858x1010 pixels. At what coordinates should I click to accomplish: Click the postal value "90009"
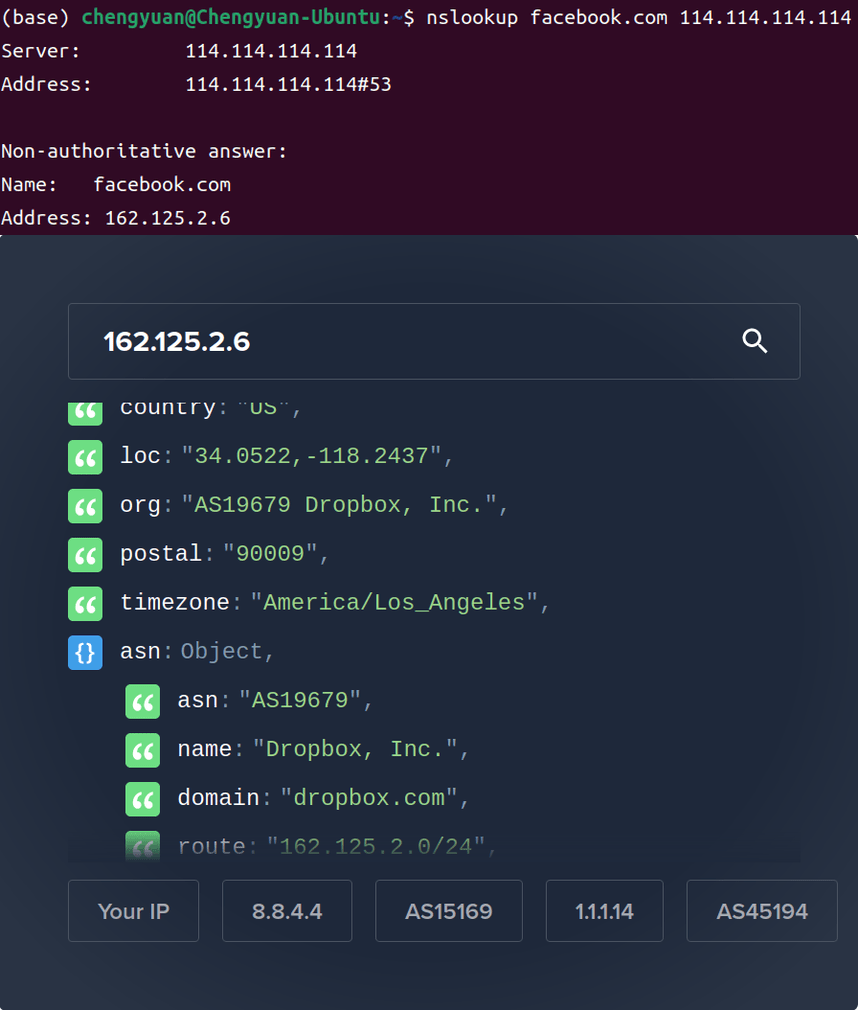pyautogui.click(x=271, y=554)
